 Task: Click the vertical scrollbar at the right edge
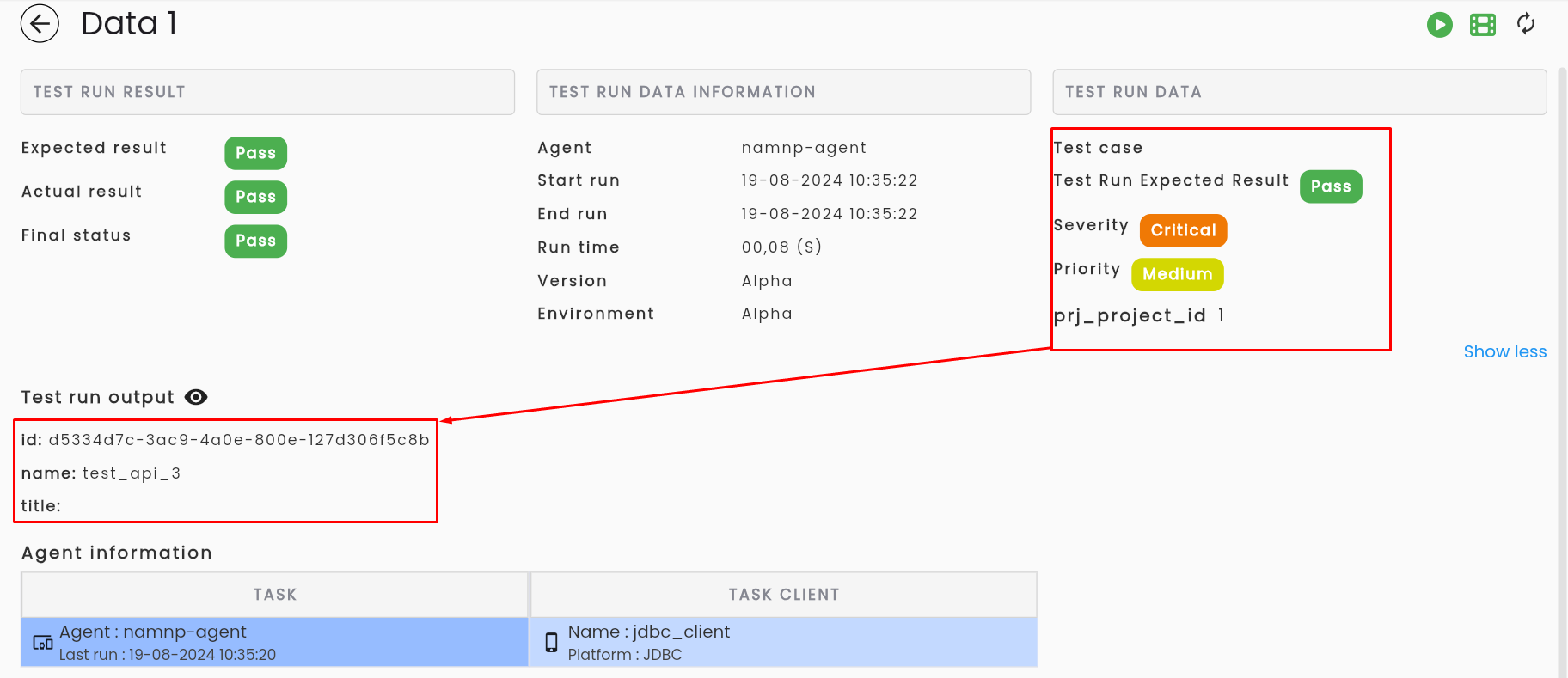click(x=1562, y=372)
